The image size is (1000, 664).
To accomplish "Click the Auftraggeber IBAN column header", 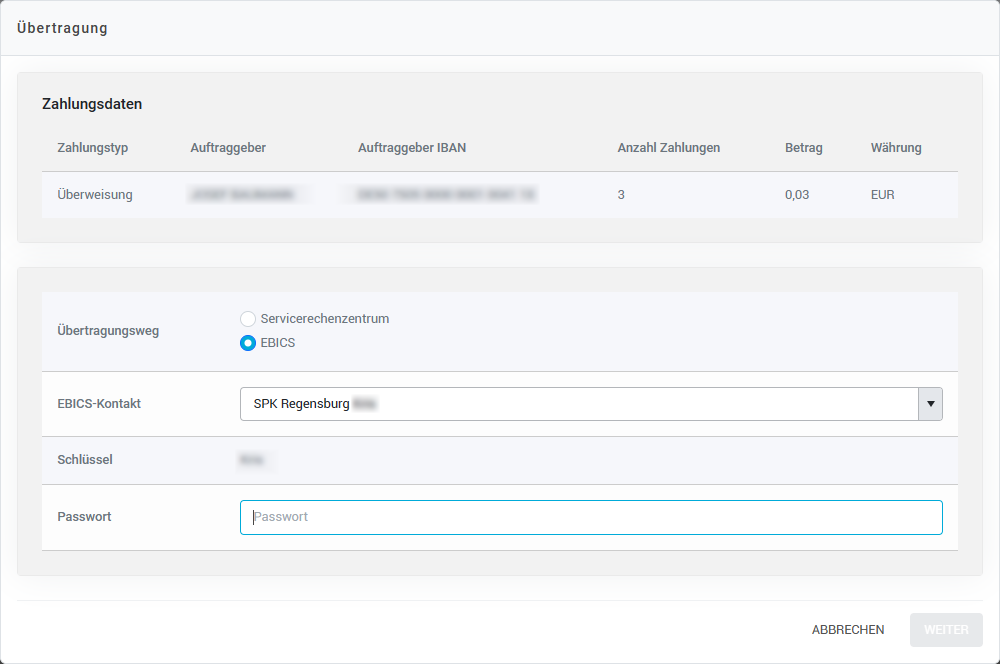I will click(x=412, y=148).
